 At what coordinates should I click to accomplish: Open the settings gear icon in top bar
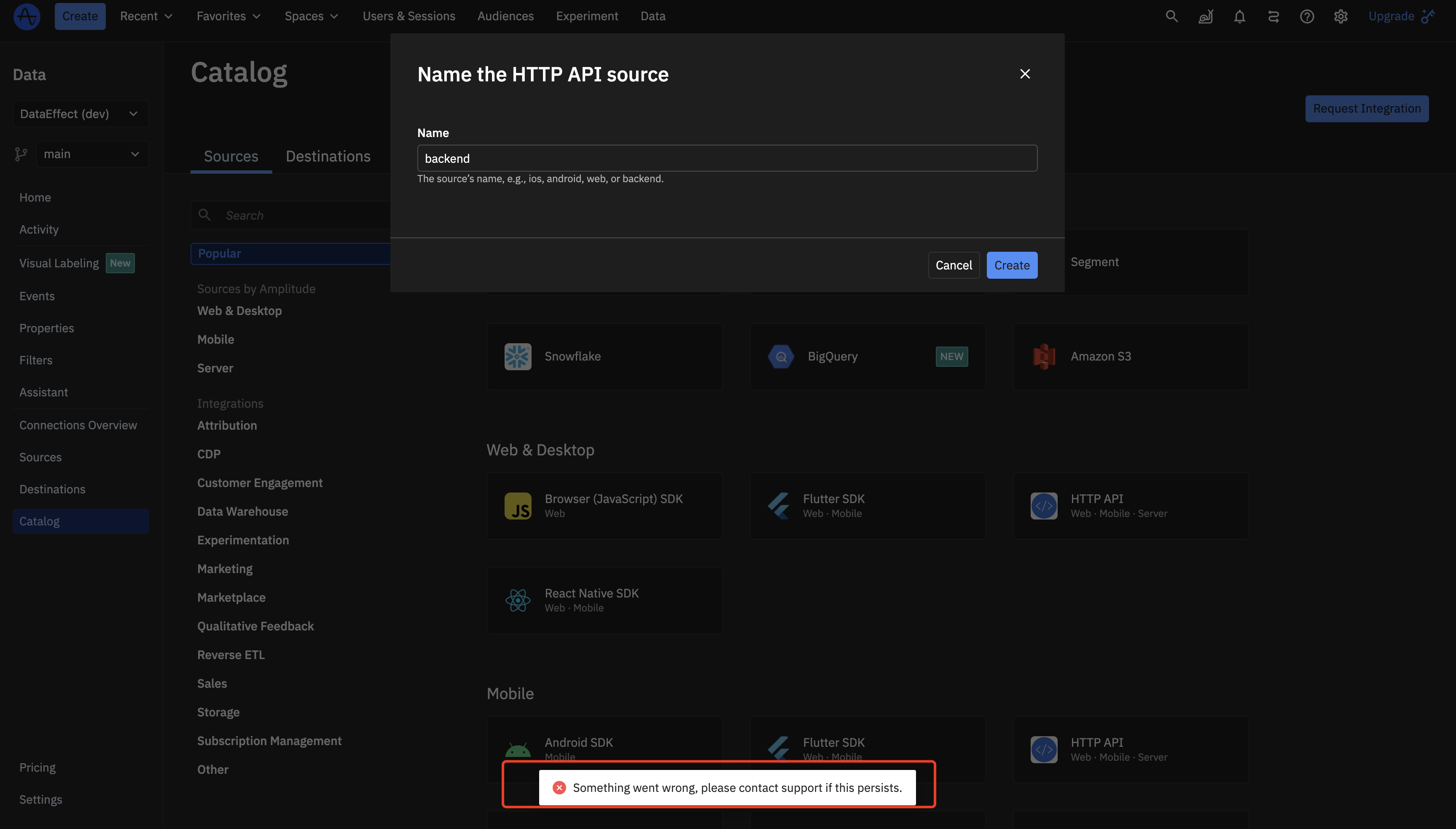(1340, 16)
